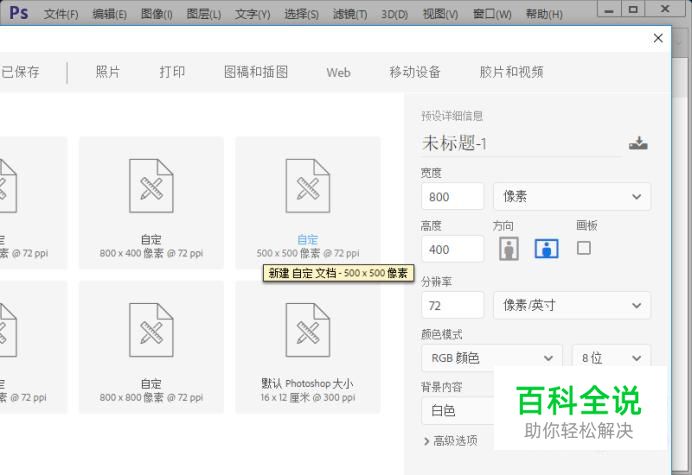The image size is (692, 475).
Task: Click the height field showing 400
Action: (452, 249)
